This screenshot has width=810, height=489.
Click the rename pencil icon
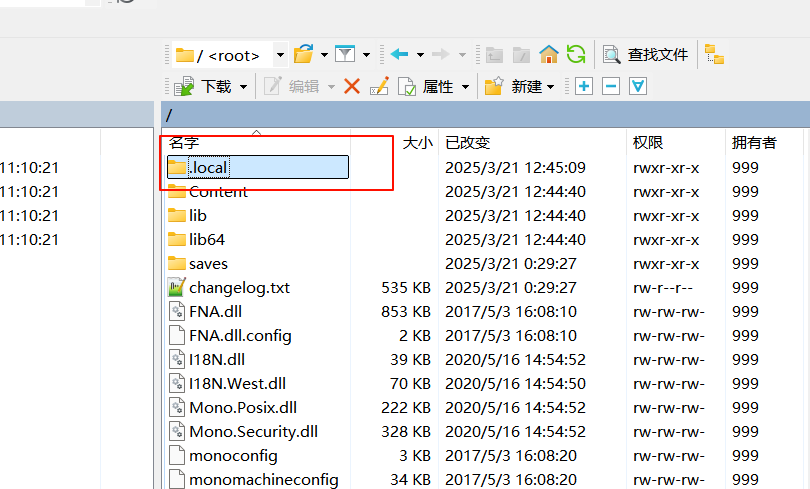[x=379, y=86]
